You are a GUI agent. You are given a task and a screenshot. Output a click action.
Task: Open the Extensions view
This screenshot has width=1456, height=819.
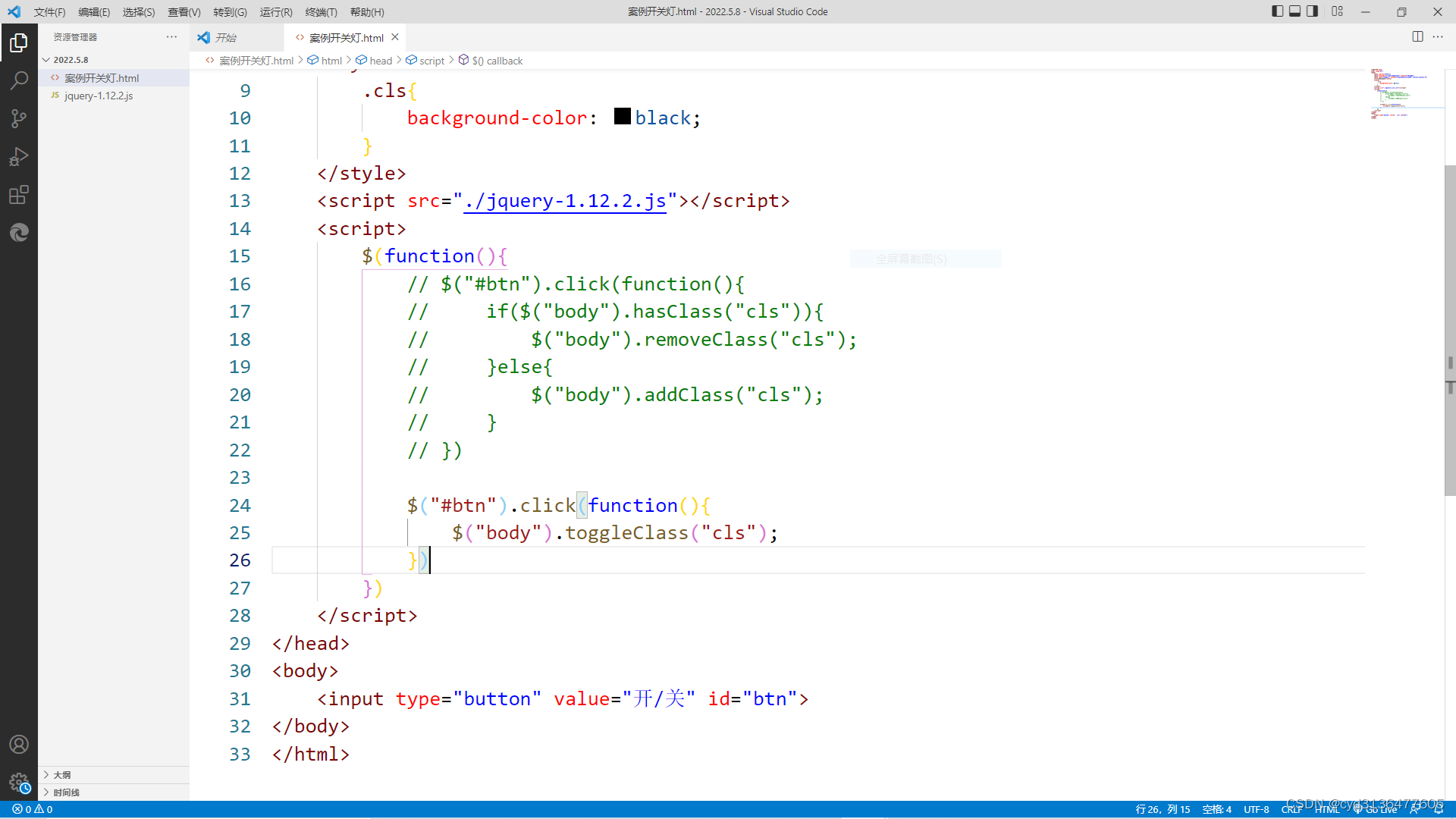click(x=19, y=195)
